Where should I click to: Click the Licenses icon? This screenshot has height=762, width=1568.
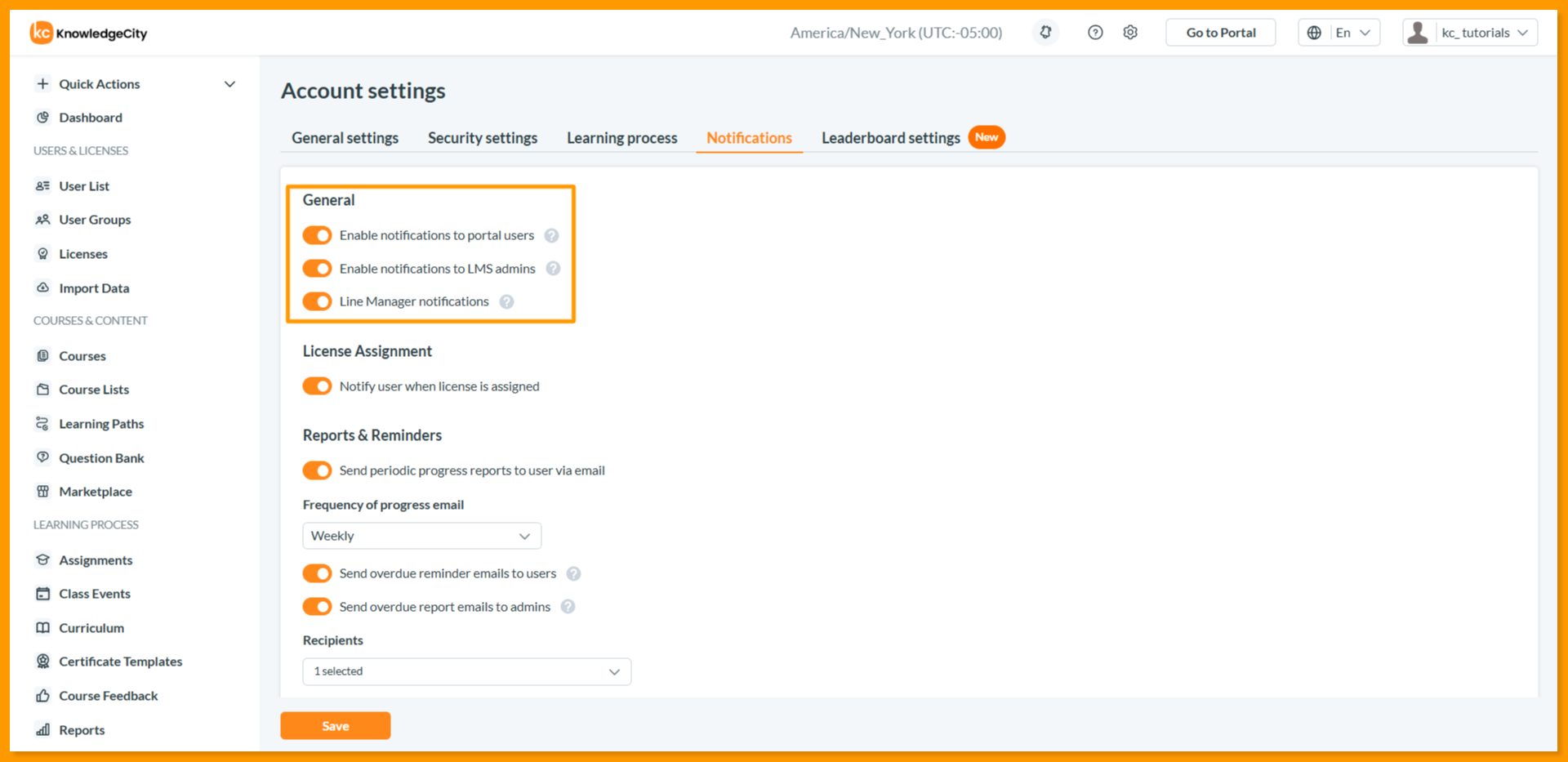[43, 254]
